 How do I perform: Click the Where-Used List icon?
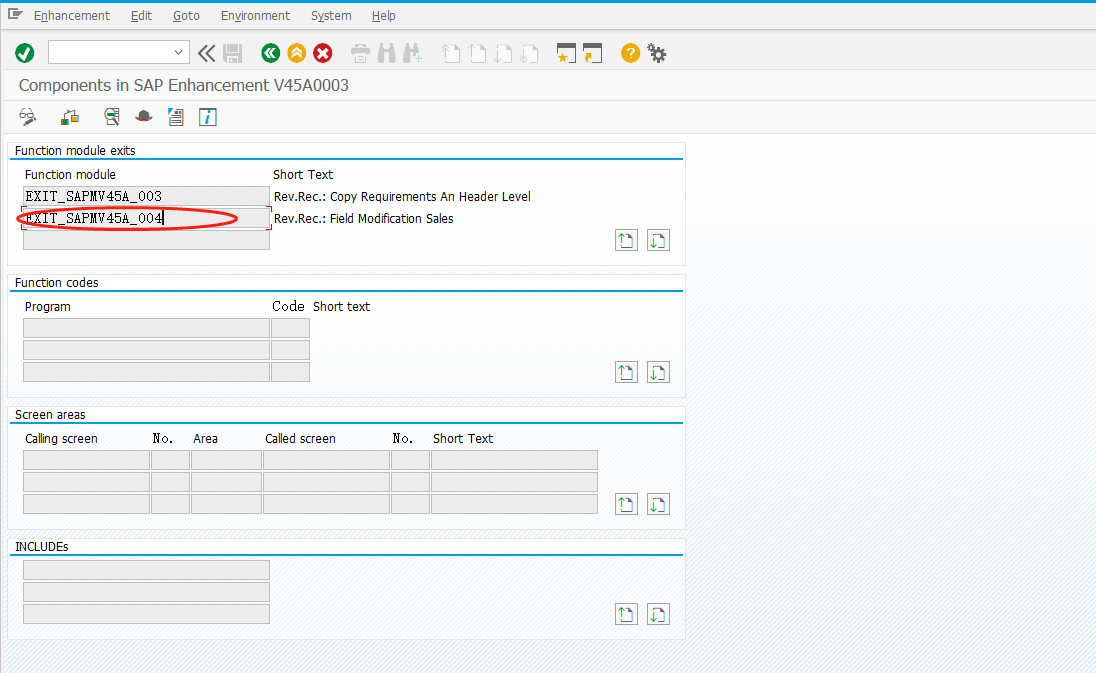point(112,117)
